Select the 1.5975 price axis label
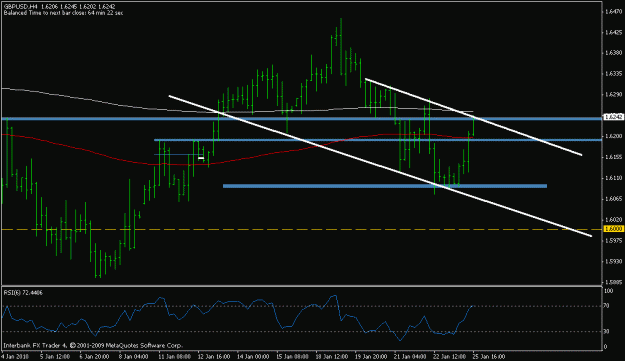625x361 pixels. point(613,240)
